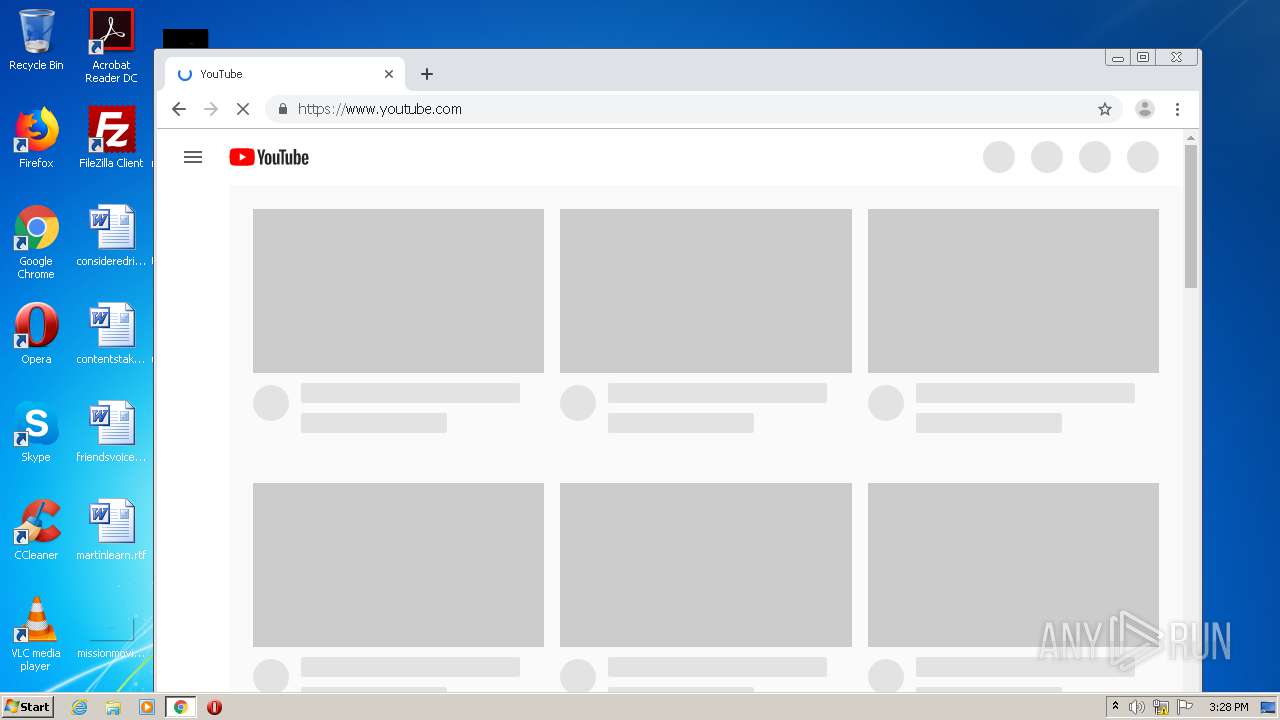Click first video thumbnail placeholder in top row
The width and height of the screenshot is (1280, 720).
(x=398, y=291)
